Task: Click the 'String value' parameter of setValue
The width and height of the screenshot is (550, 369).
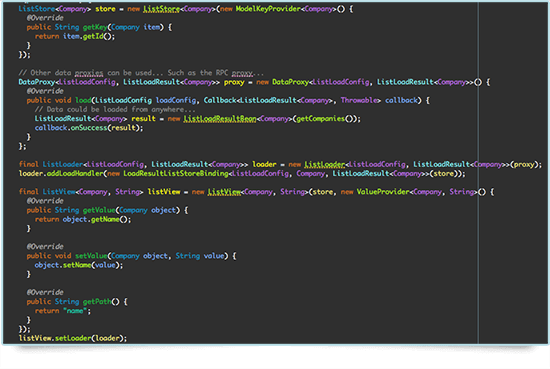Action: coord(200,256)
